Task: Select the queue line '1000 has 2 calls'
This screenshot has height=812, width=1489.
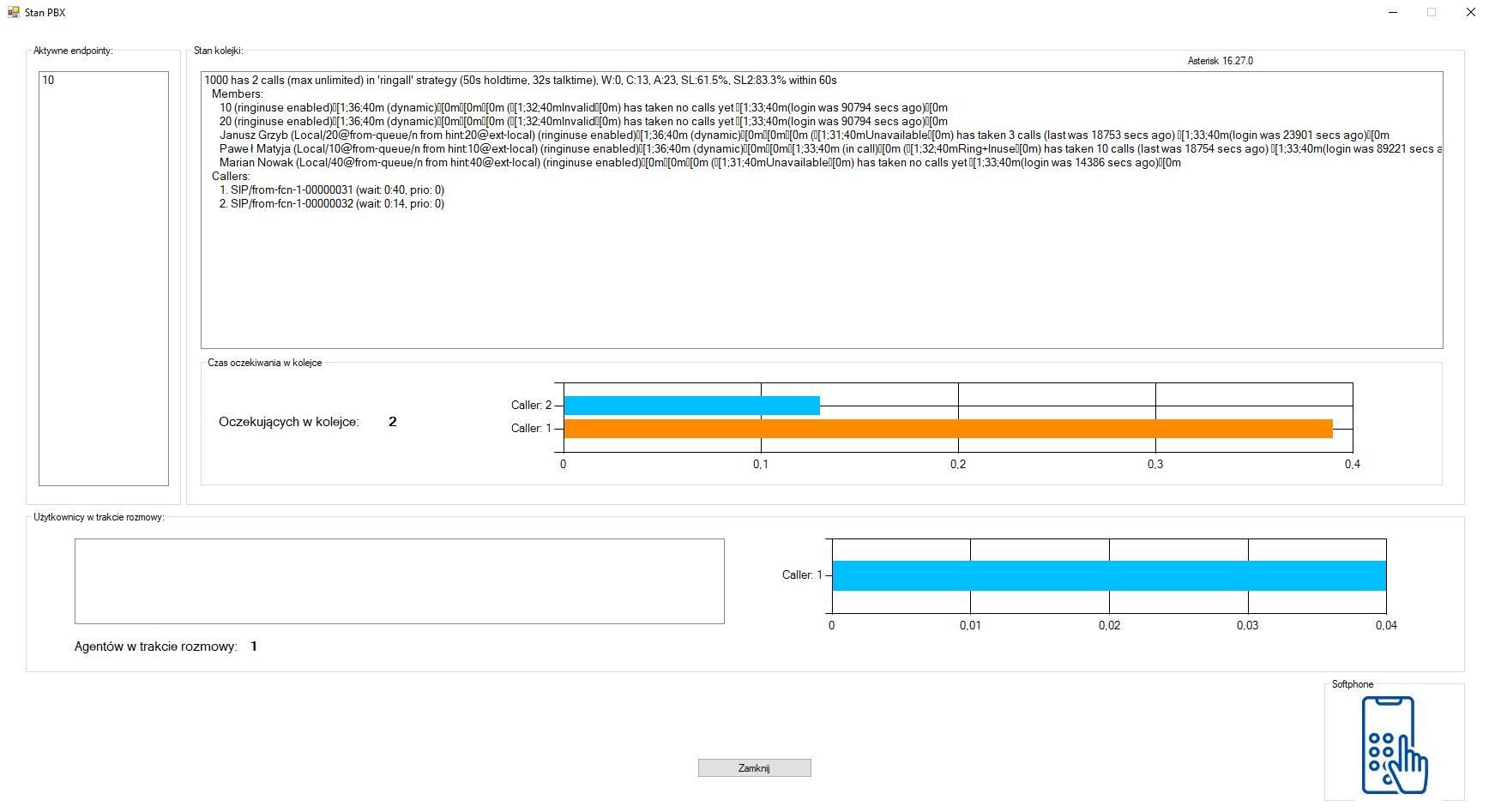Action: tap(521, 81)
